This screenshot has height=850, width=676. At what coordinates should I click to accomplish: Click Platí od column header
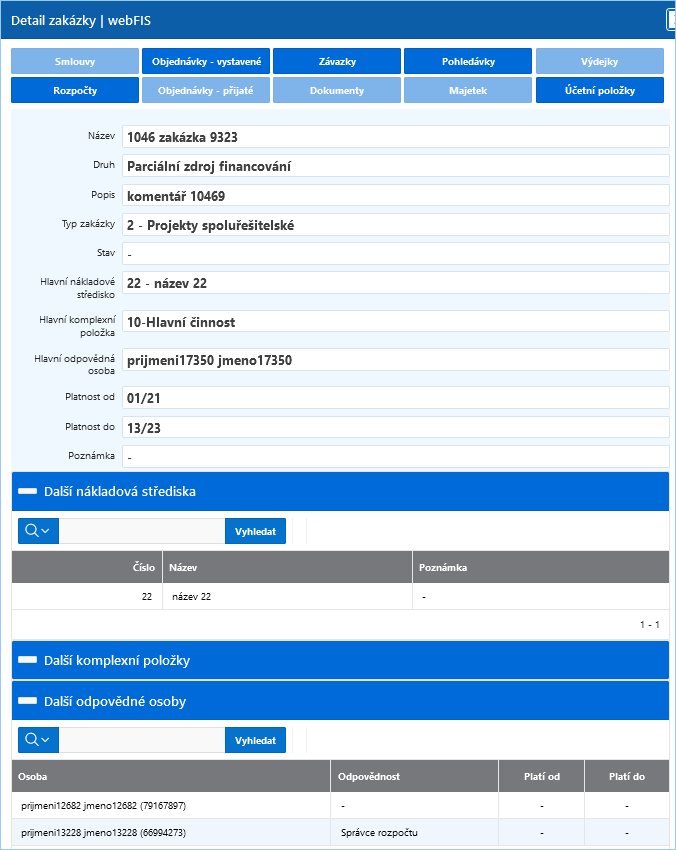click(x=542, y=776)
